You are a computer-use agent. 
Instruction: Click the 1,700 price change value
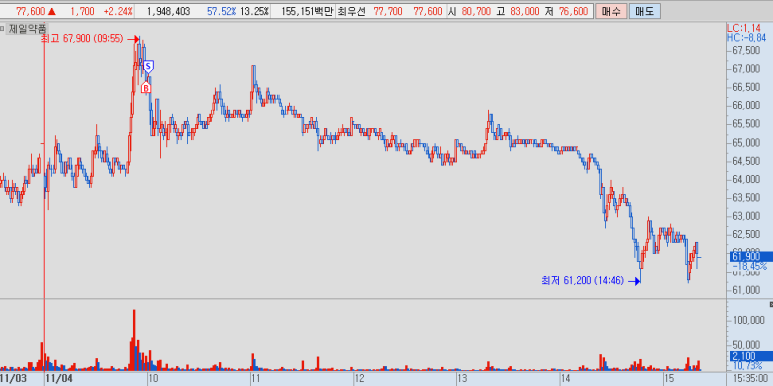click(82, 11)
